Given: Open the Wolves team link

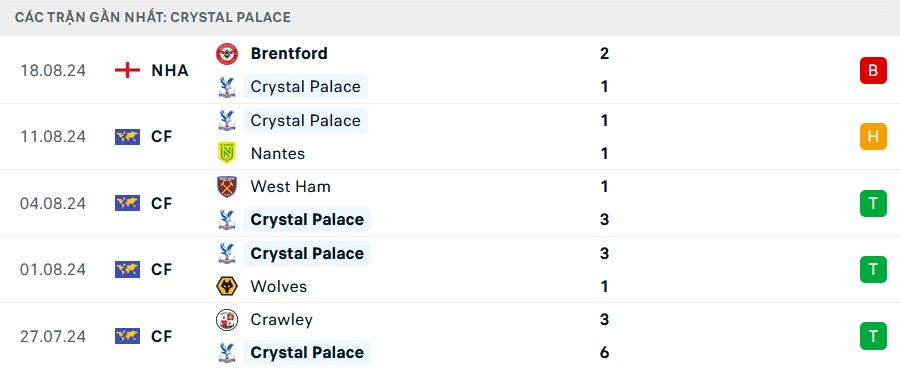Looking at the screenshot, I should [279, 286].
